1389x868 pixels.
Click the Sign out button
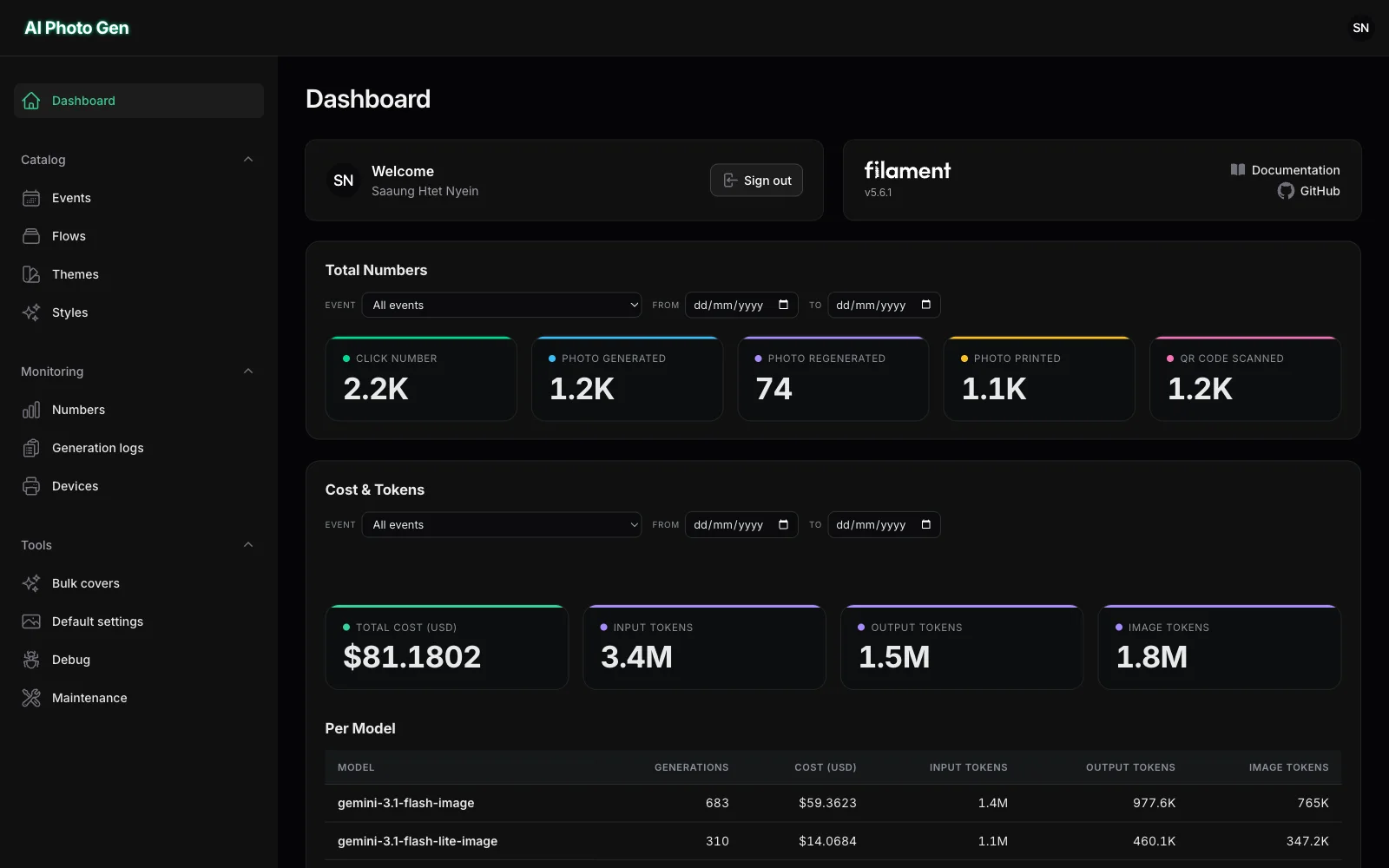coord(756,181)
